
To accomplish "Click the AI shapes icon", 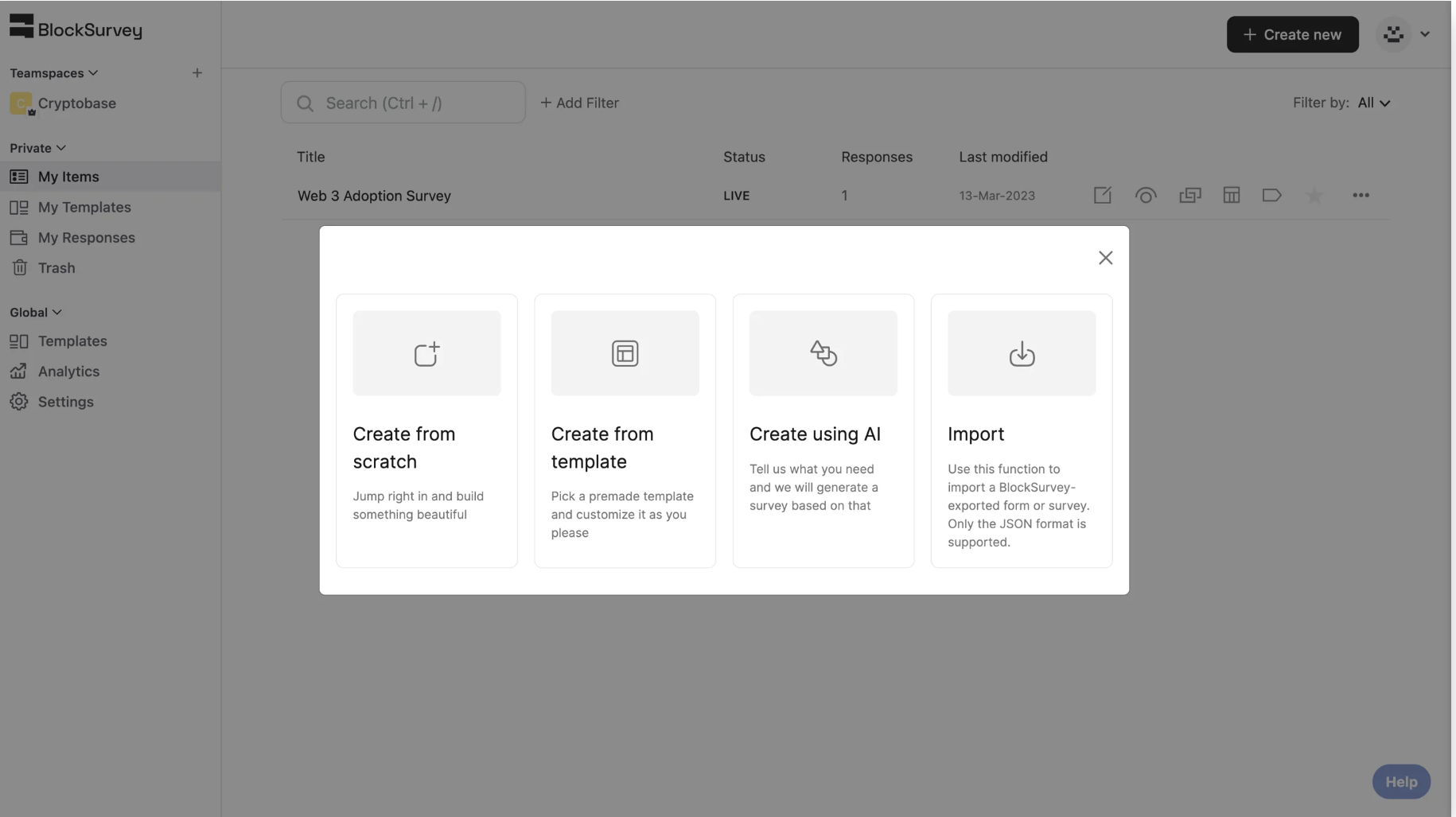I will point(823,353).
